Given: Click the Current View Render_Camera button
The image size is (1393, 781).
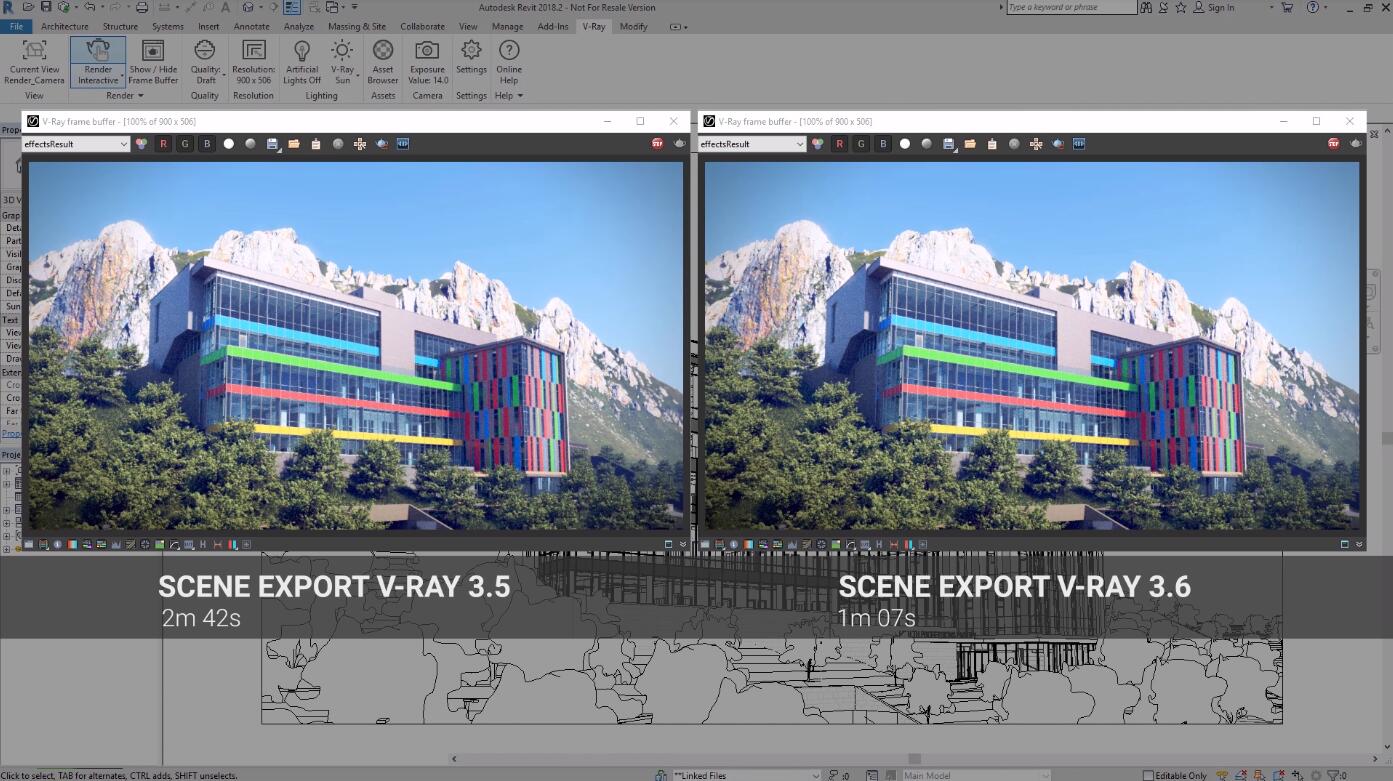Looking at the screenshot, I should pos(34,62).
